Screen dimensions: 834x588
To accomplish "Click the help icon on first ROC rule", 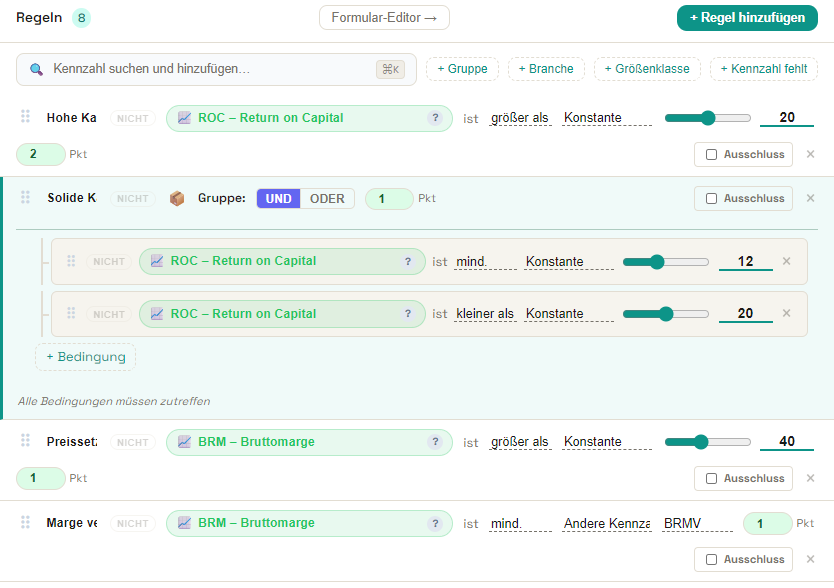I will click(435, 118).
